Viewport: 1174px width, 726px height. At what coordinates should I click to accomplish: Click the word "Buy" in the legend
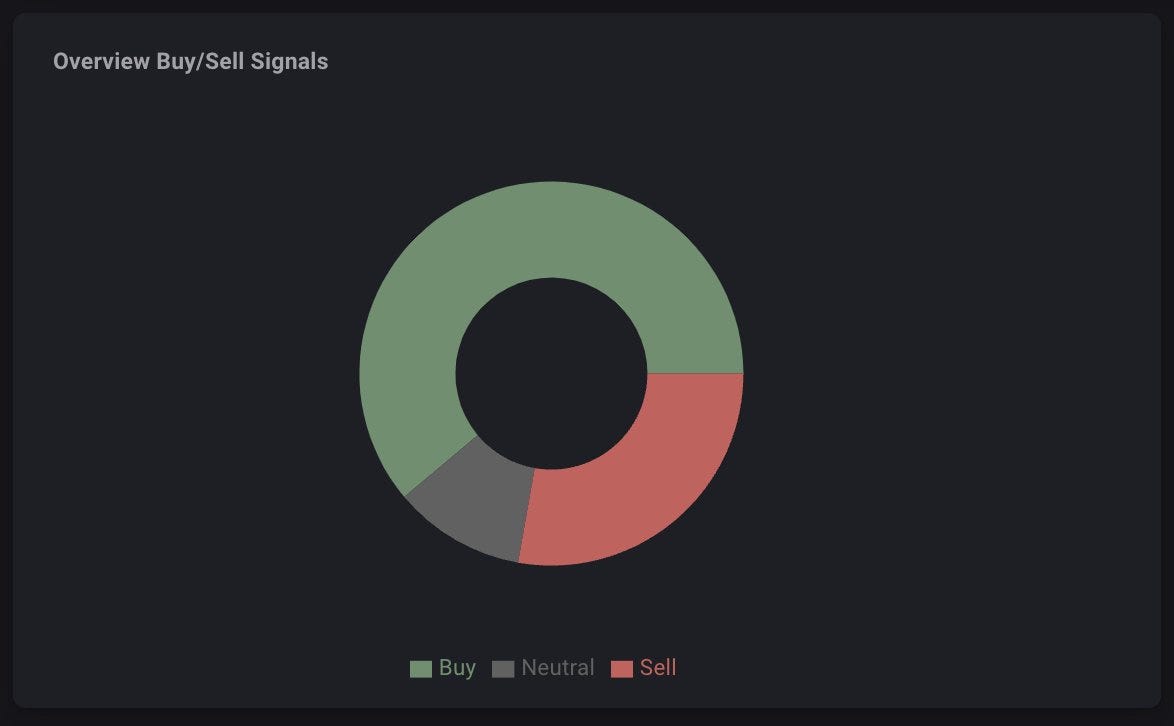pos(457,668)
